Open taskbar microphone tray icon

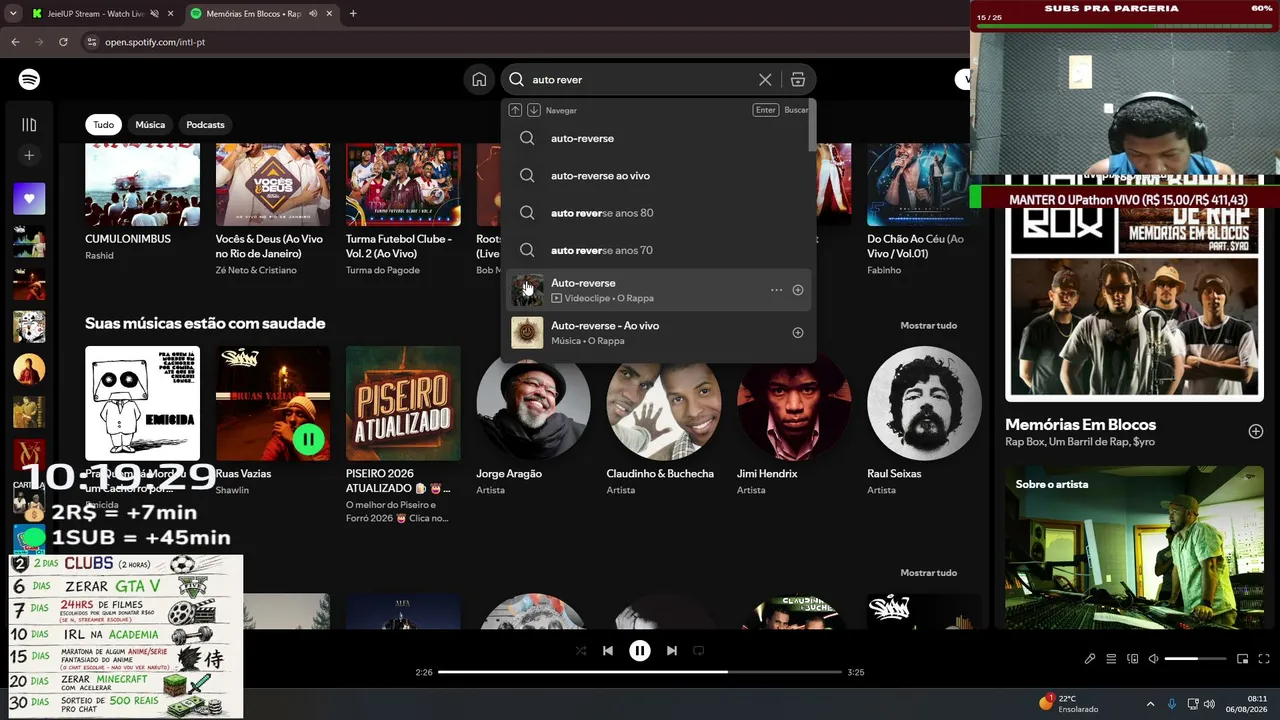pyautogui.click(x=1172, y=703)
